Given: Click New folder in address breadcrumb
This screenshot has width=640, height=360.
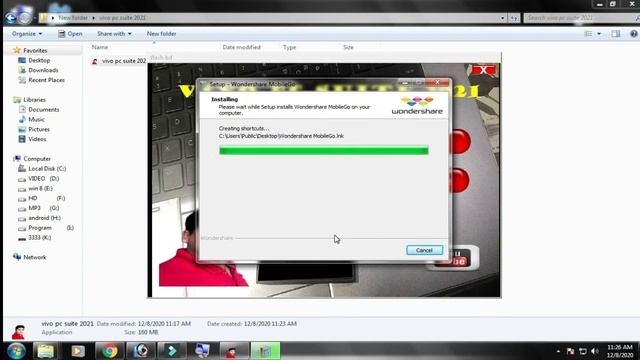Looking at the screenshot, I should [x=73, y=18].
